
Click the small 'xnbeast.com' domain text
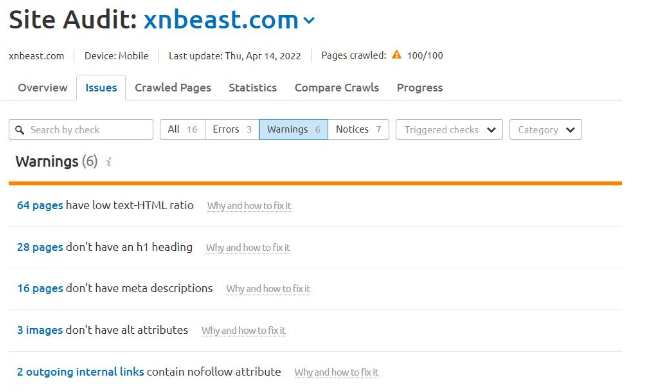coord(36,56)
